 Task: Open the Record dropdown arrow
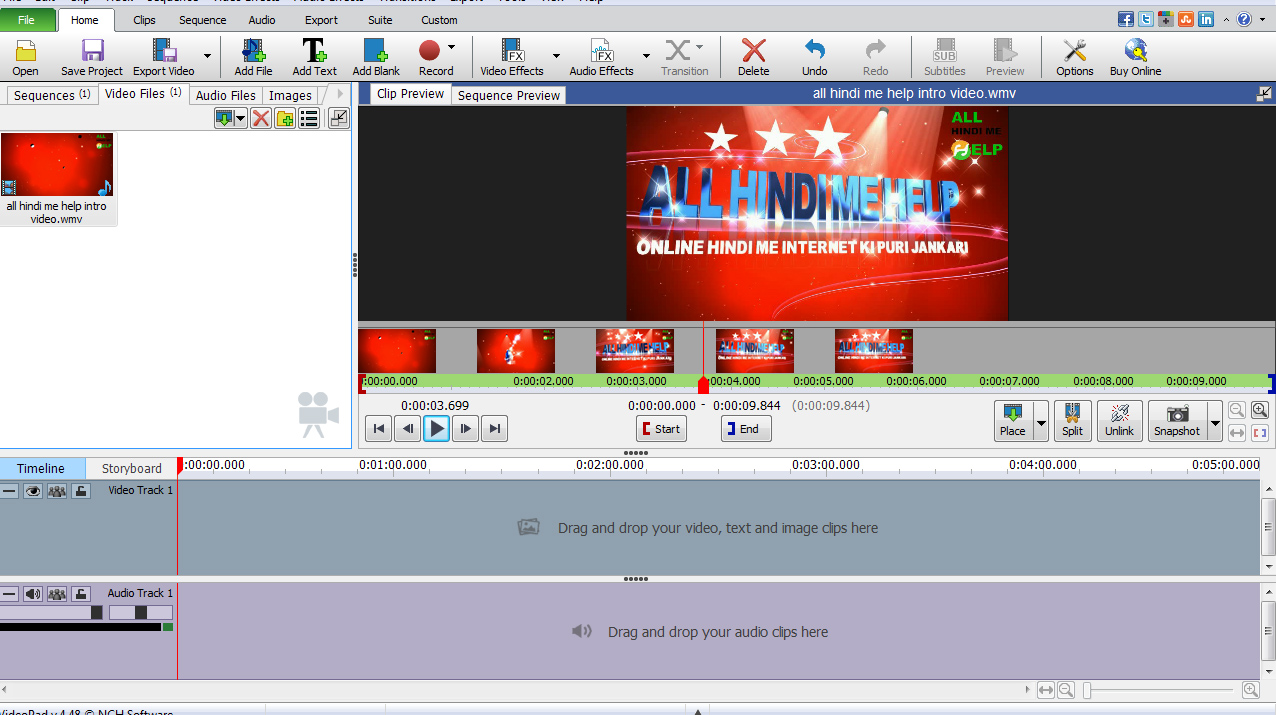click(452, 47)
